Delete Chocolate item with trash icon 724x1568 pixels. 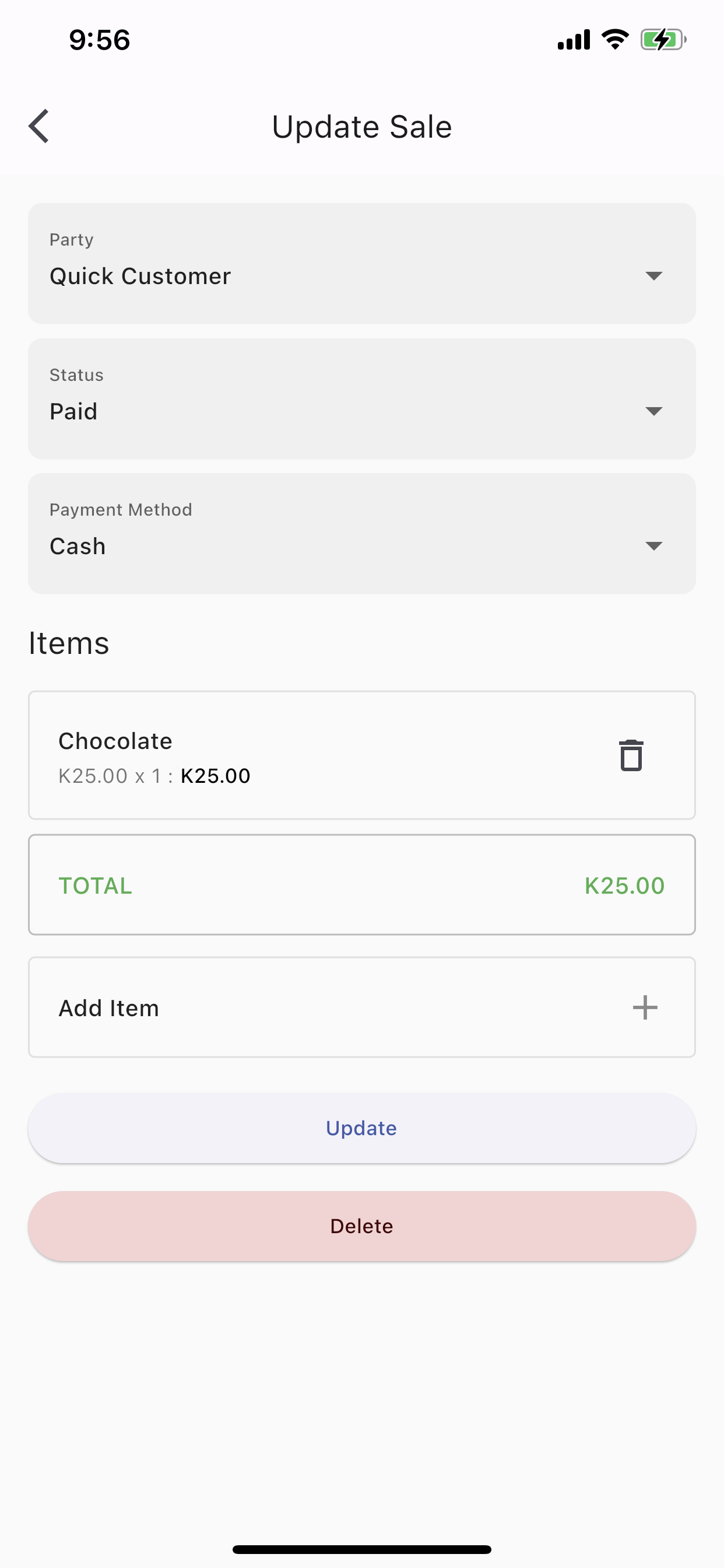pyautogui.click(x=631, y=755)
